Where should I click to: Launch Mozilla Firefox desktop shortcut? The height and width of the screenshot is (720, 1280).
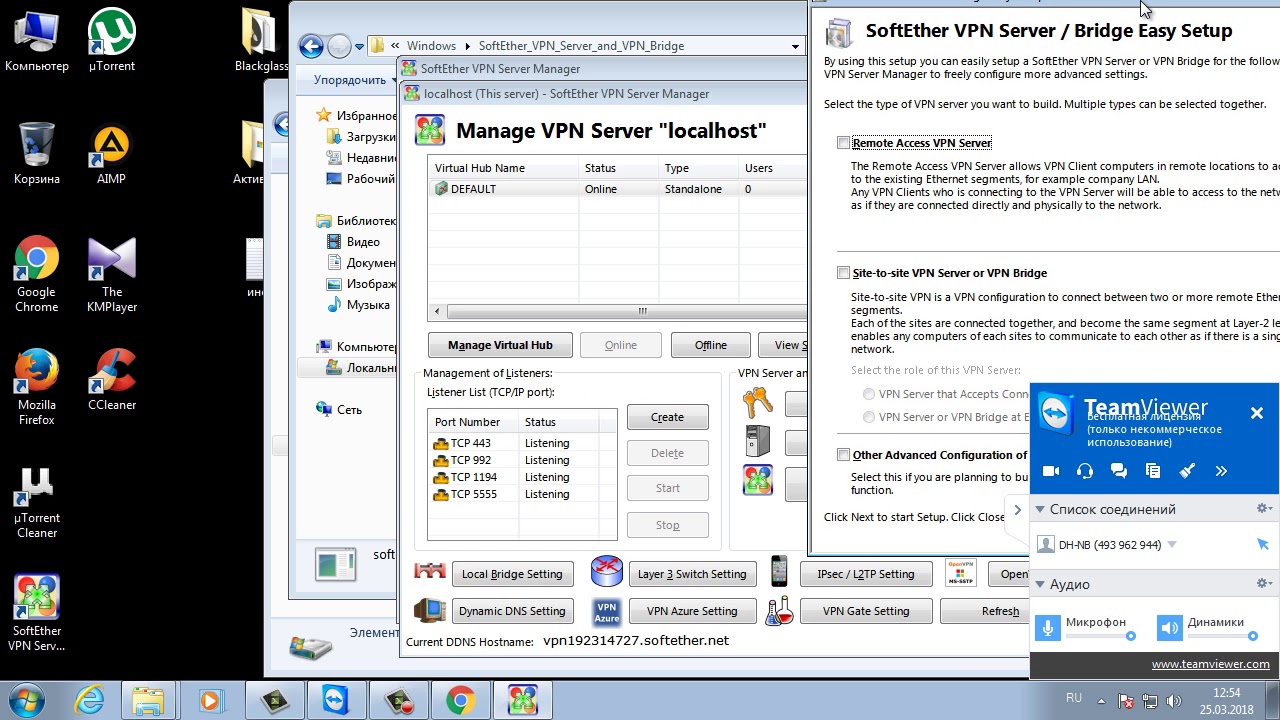37,387
